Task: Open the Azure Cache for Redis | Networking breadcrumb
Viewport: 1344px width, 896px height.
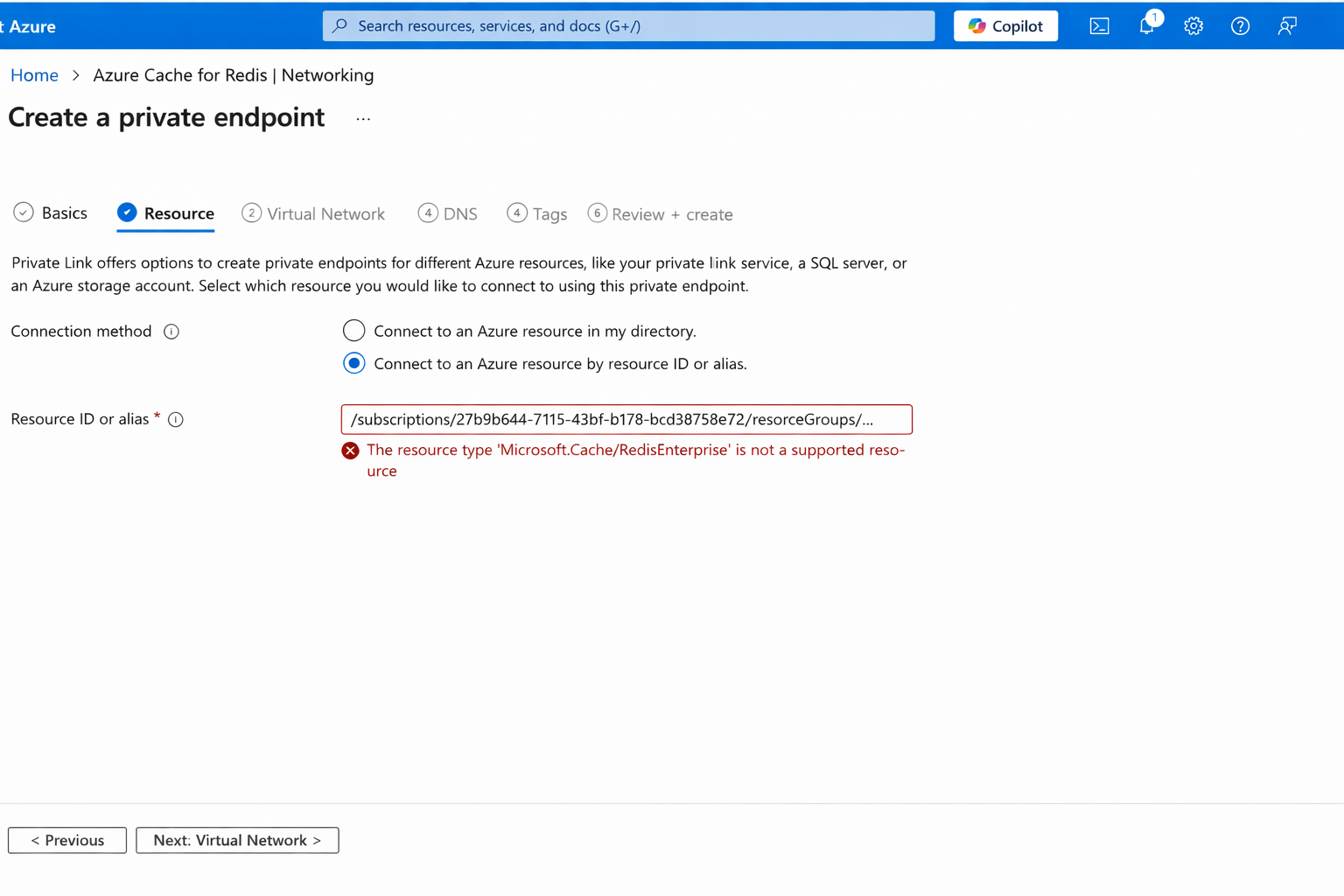Action: [234, 75]
